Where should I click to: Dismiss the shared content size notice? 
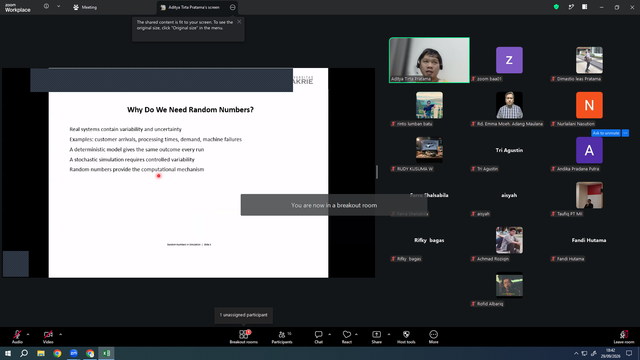tap(239, 22)
